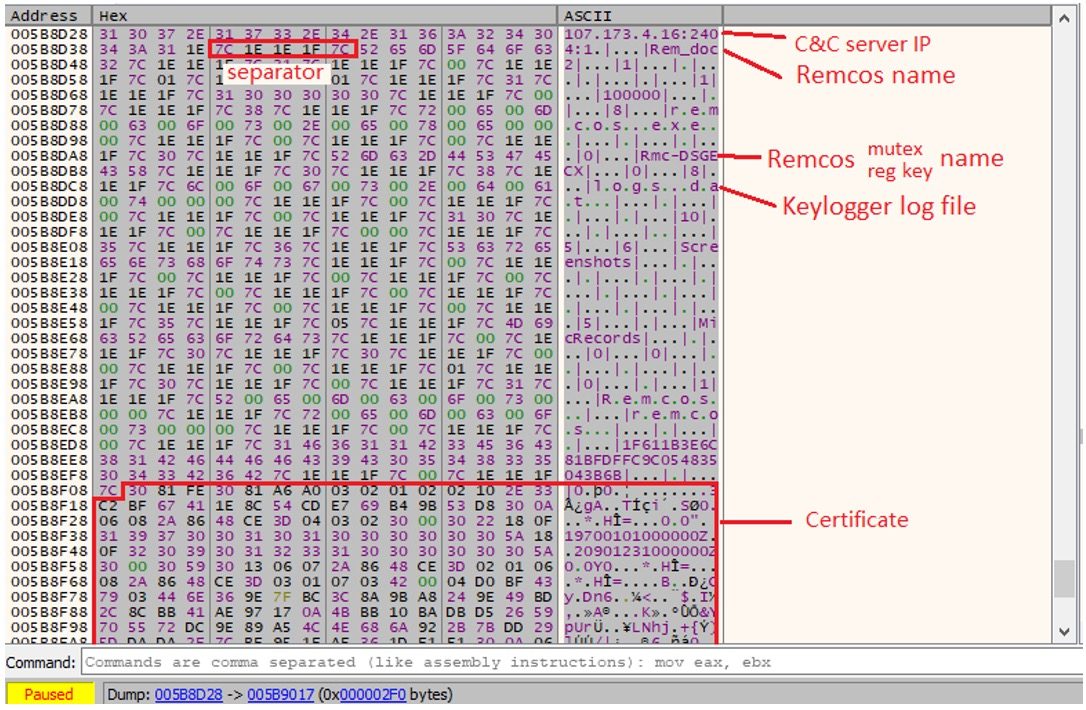Select address 005B8DA8 in Address column
This screenshot has width=1086, height=710.
pyautogui.click(x=47, y=155)
